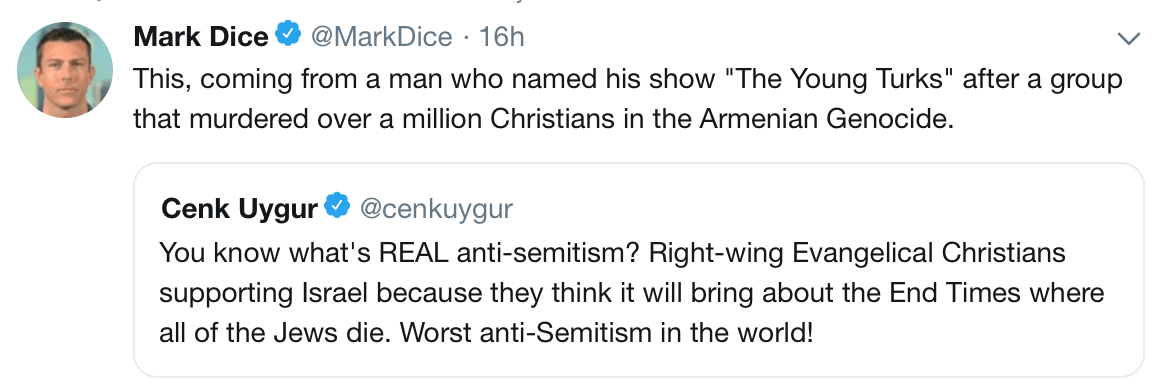1158x390 pixels.
Task: Click "all of the Jews die" in quote
Action: pyautogui.click(x=276, y=334)
